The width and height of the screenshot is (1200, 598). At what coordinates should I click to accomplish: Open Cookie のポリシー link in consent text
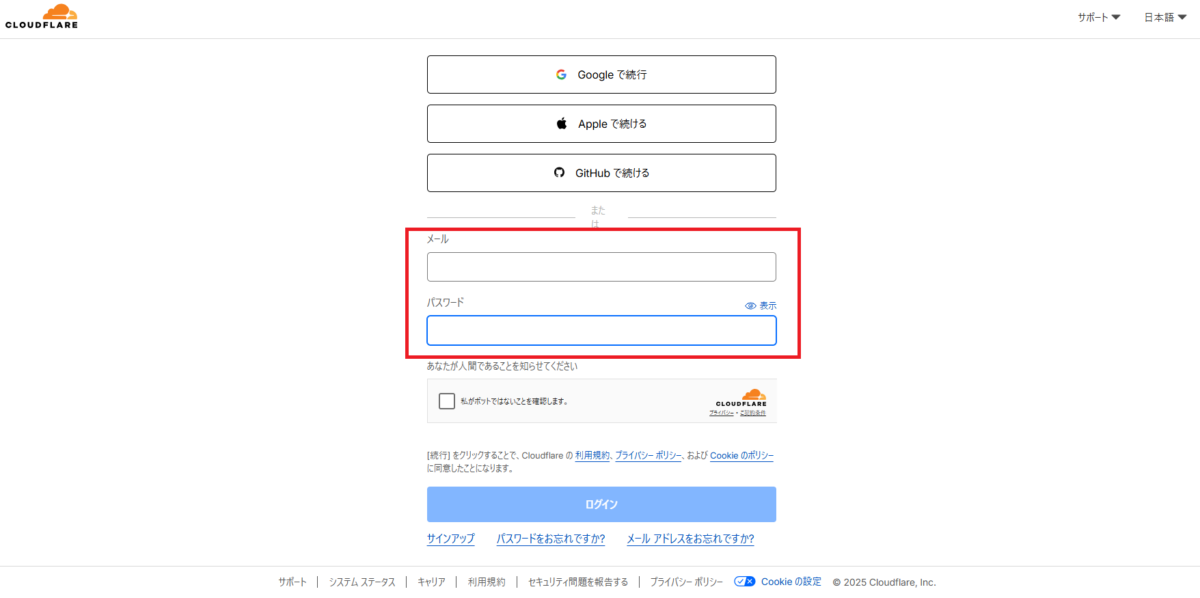tap(741, 455)
